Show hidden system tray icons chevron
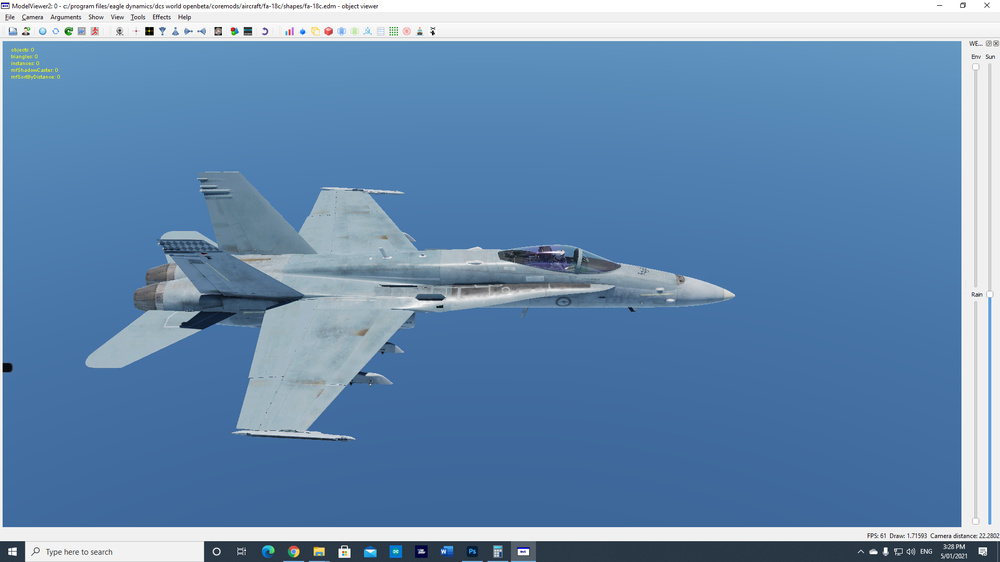The image size is (1000, 562). [860, 552]
